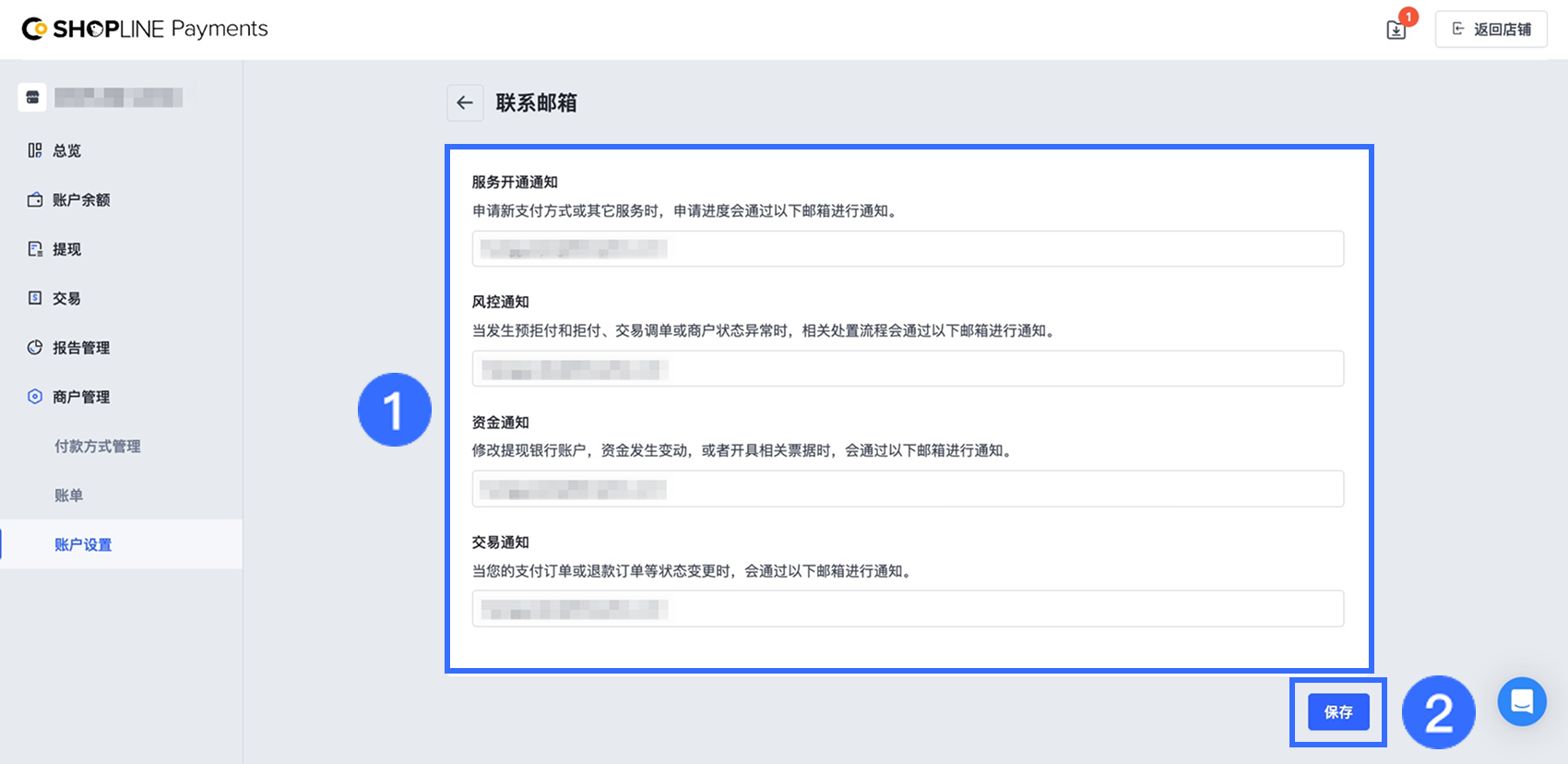The height and width of the screenshot is (764, 1568).
Task: Open the downloads notification icon
Action: 1396,30
